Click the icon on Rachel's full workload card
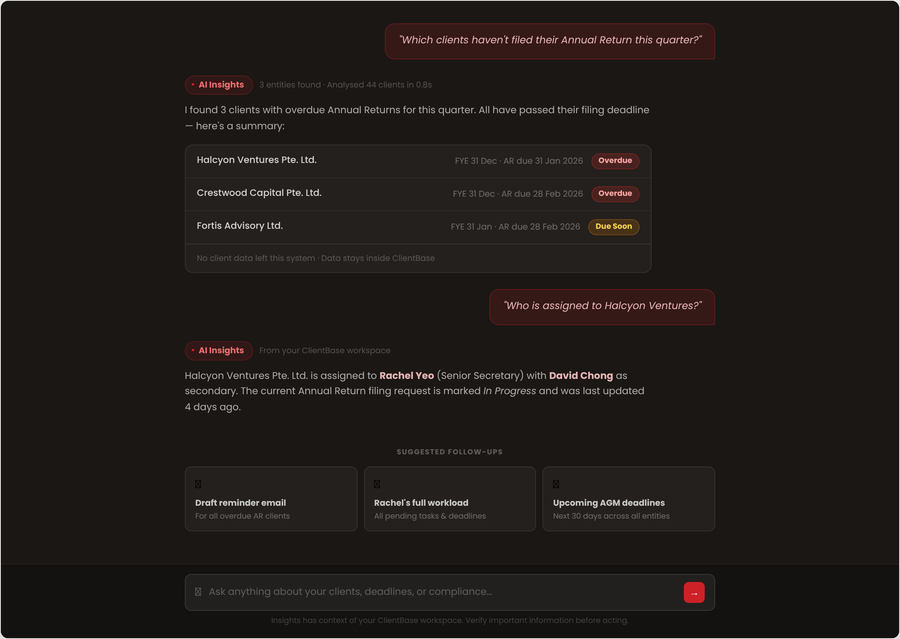The image size is (900, 639). coord(377,483)
